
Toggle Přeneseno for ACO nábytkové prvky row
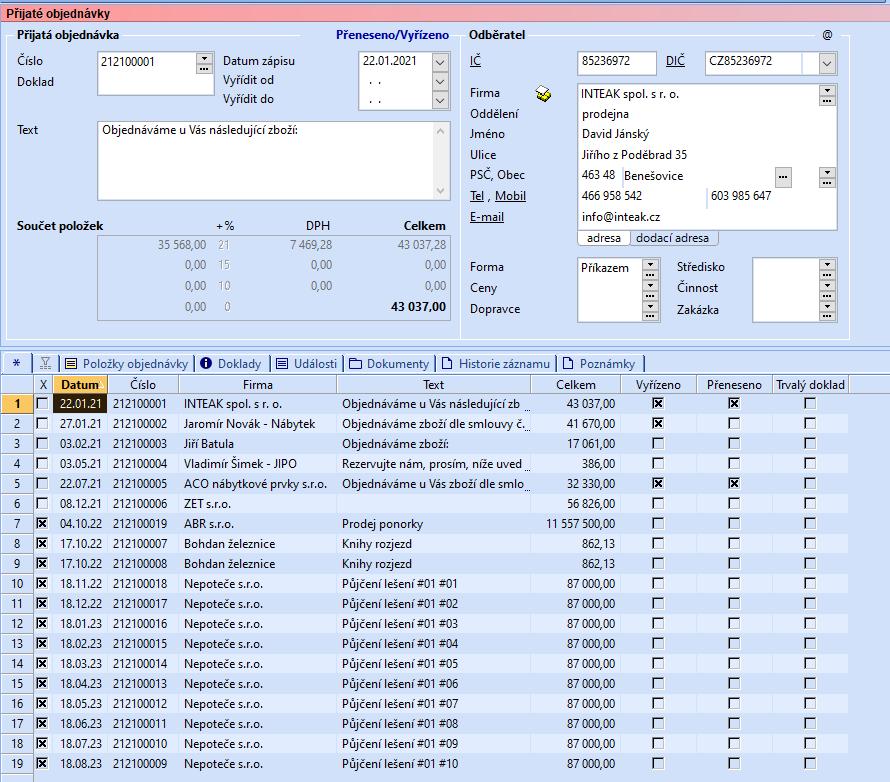734,484
